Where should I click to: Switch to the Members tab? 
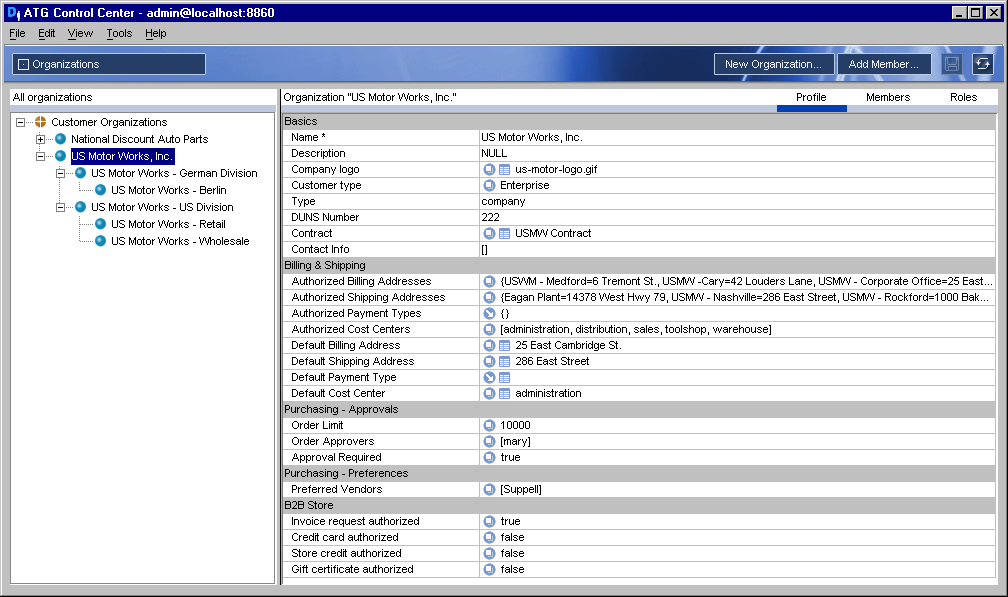pyautogui.click(x=888, y=97)
